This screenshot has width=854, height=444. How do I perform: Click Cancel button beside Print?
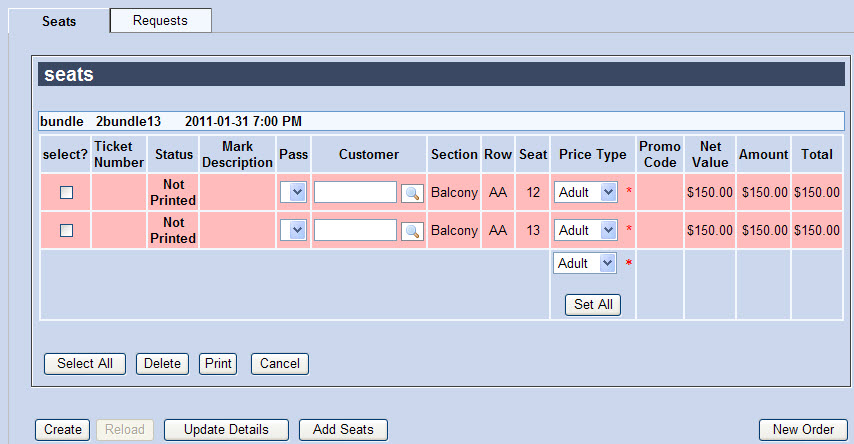[x=280, y=364]
